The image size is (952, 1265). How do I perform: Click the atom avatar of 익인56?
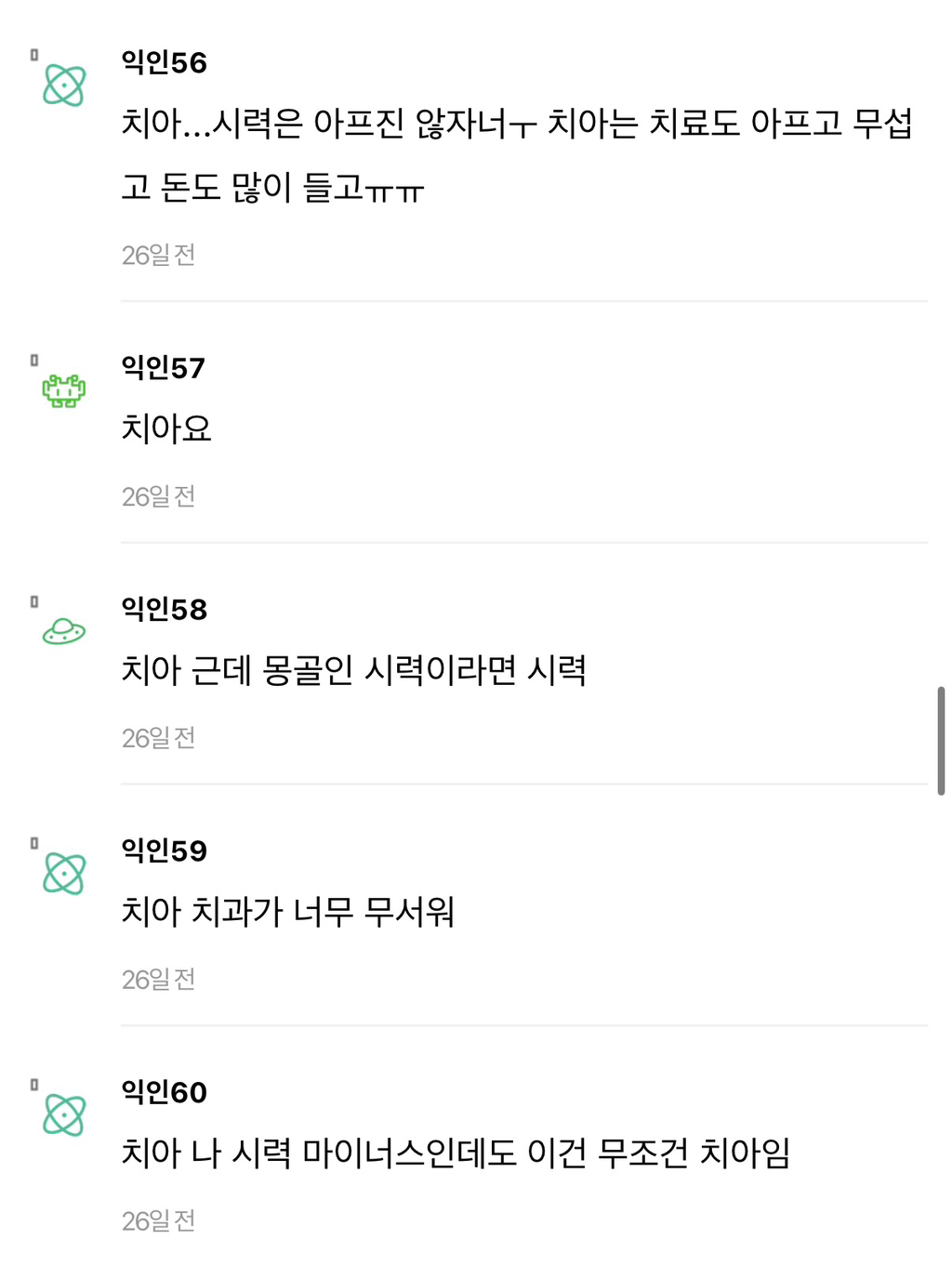coord(64,86)
